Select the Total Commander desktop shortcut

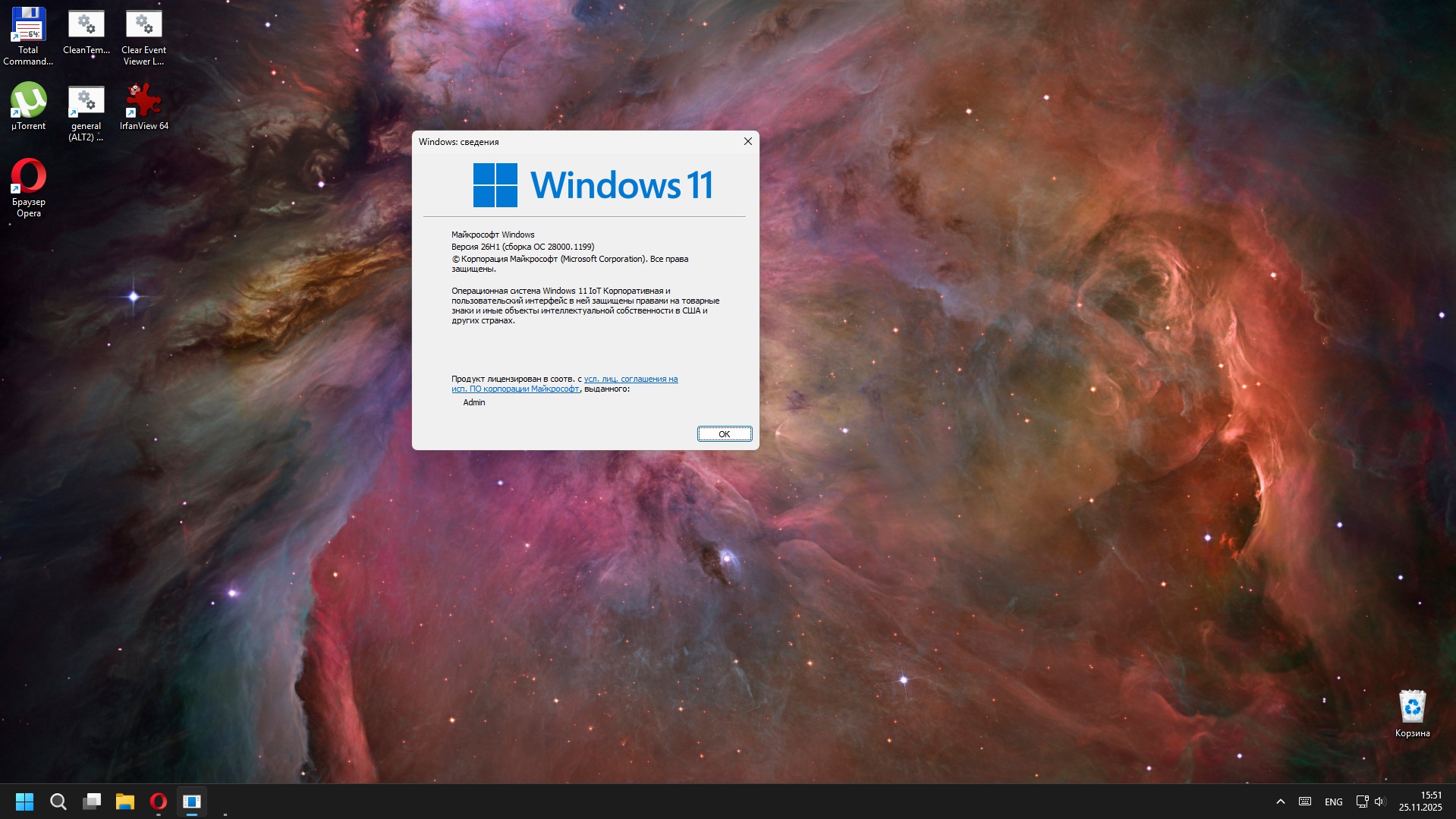click(28, 36)
